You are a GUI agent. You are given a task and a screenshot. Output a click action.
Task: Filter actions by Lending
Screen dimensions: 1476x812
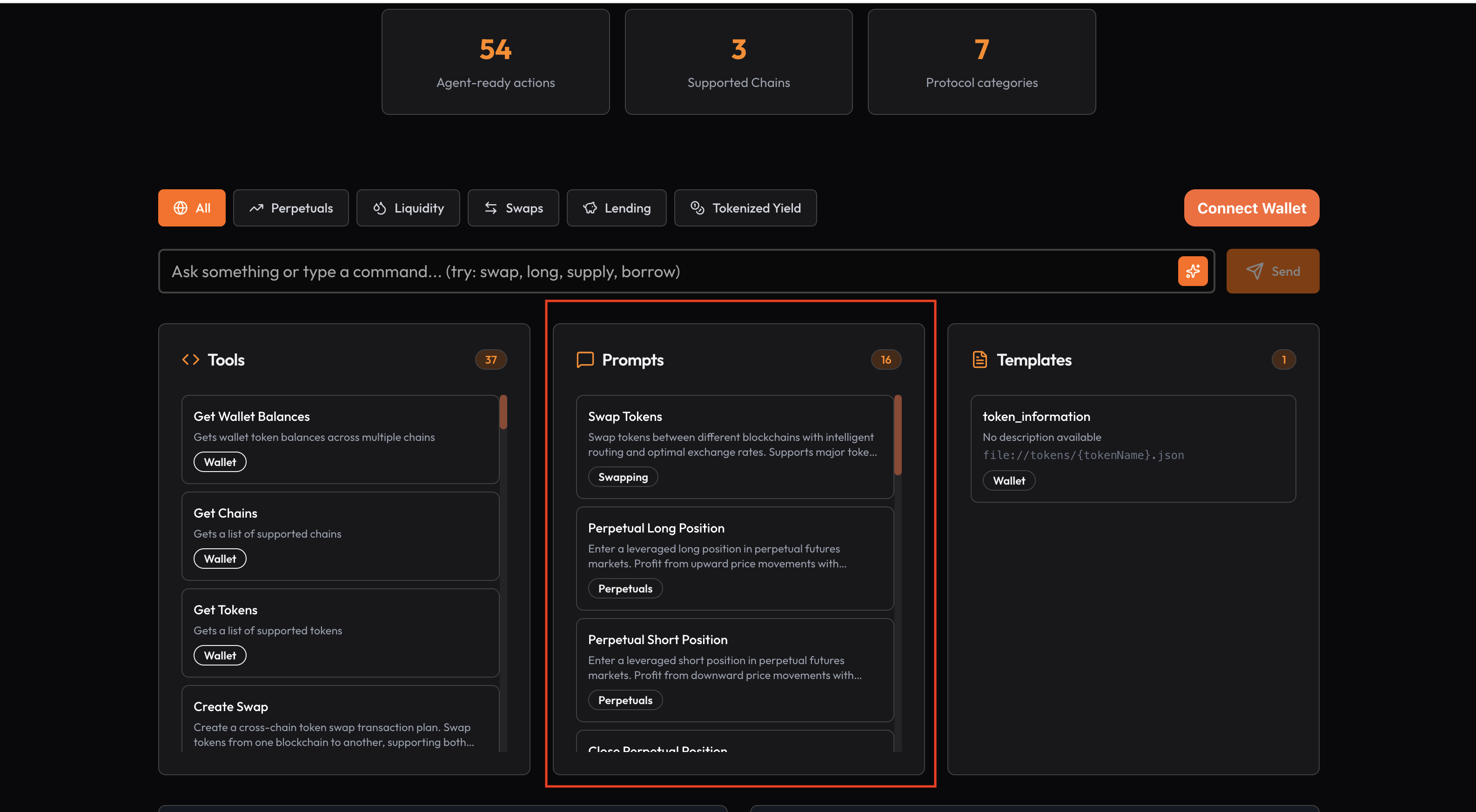pyautogui.click(x=617, y=208)
